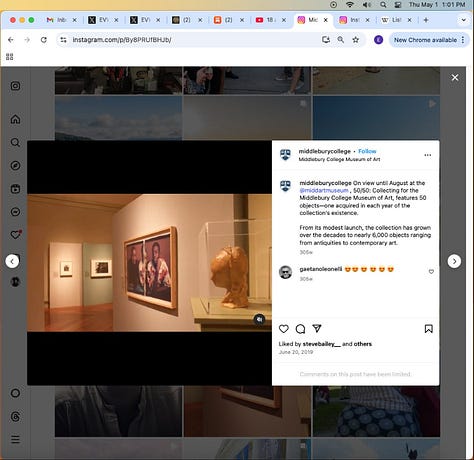
Task: Open Notifications heart in sidebar
Action: (15, 235)
